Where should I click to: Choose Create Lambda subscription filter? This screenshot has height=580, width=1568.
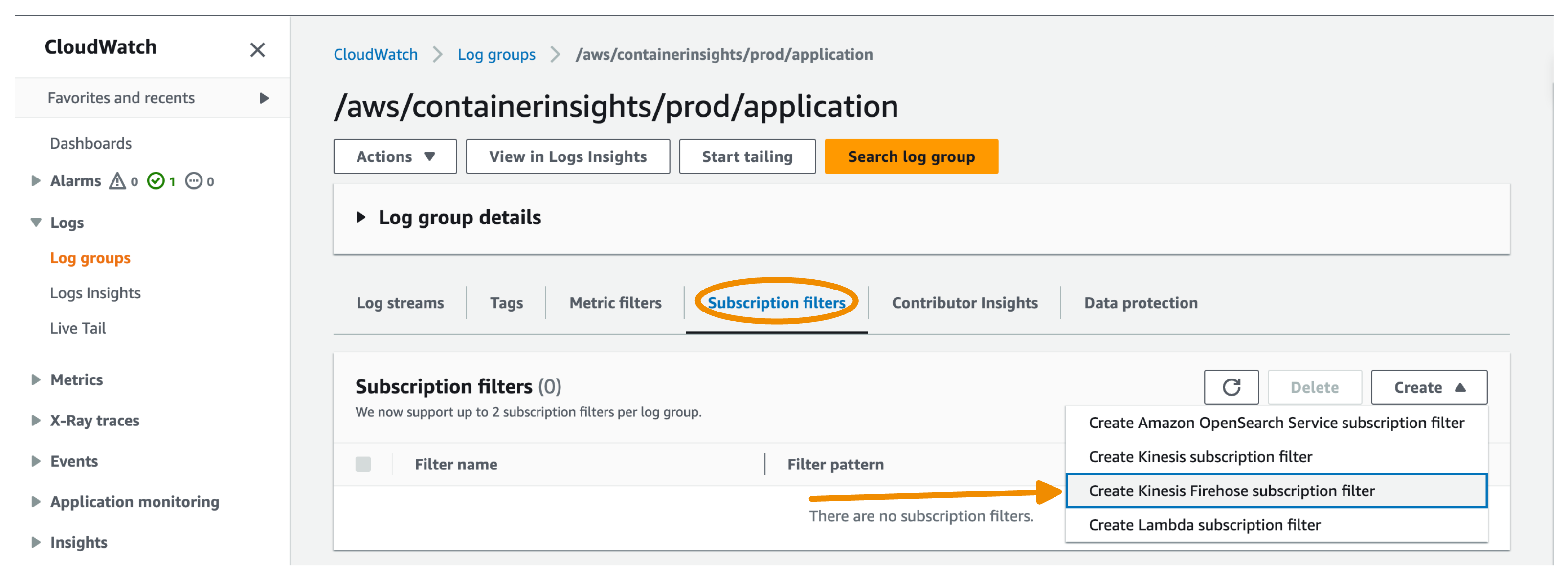(1276, 525)
